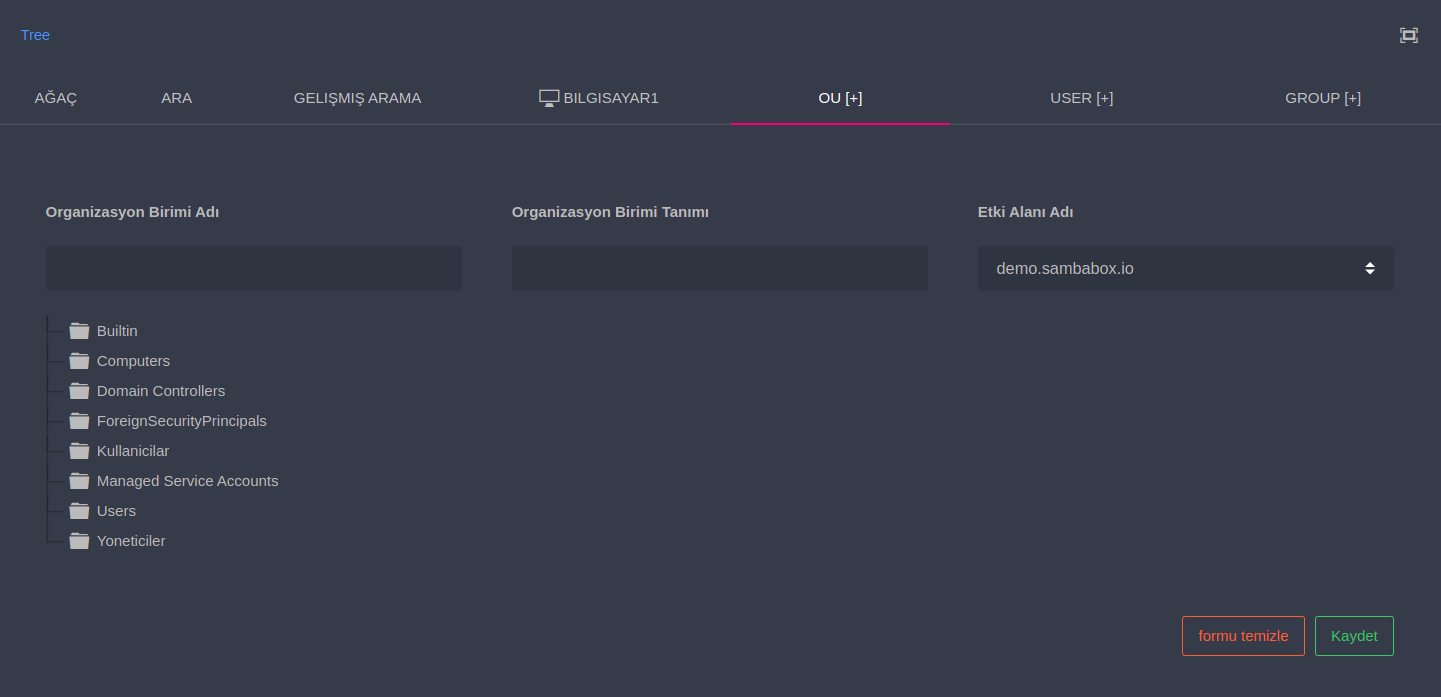
Task: Switch to the USER [+] tab
Action: 1081,98
